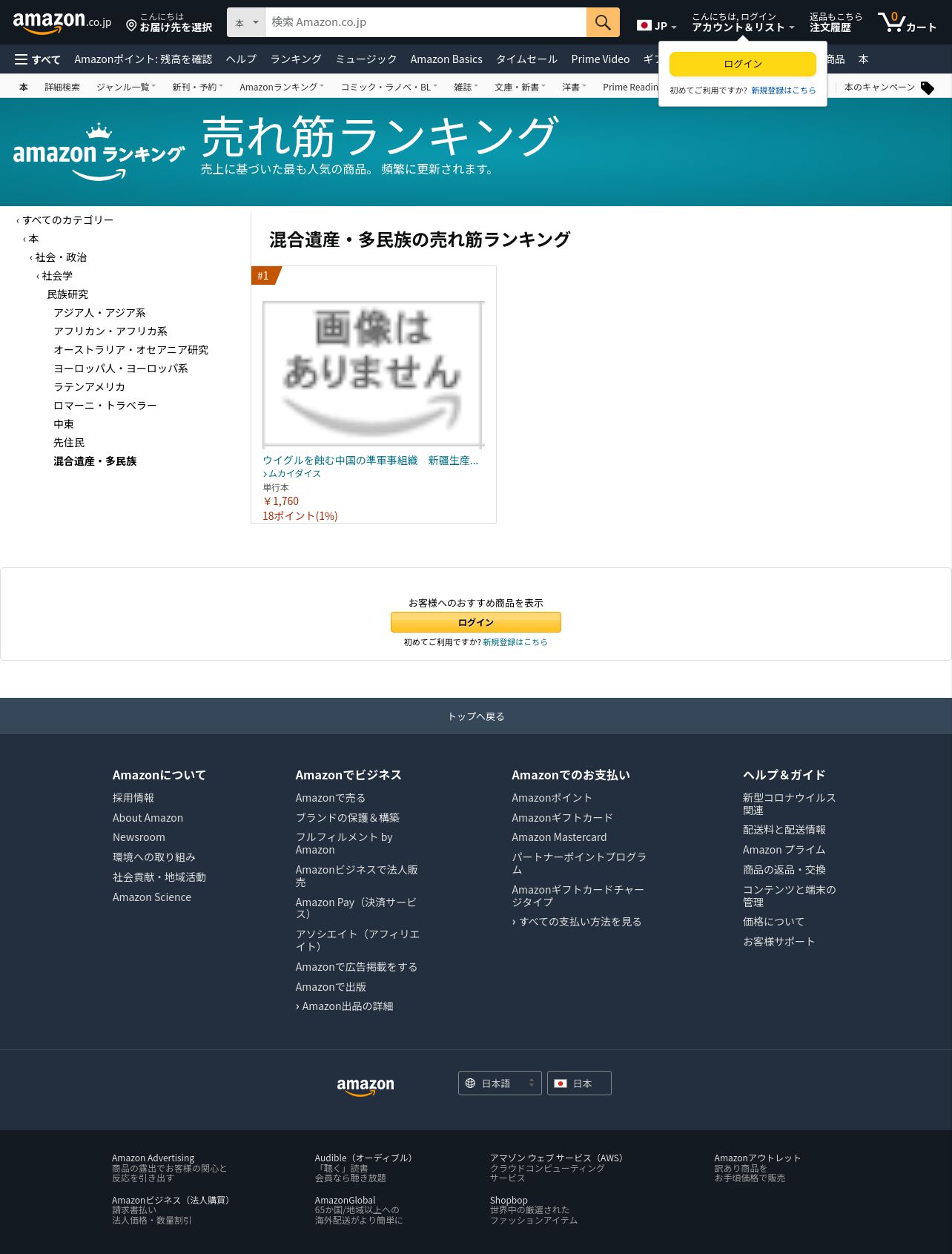Open Amazonポイント: 残高を確認 nav item

tap(143, 59)
